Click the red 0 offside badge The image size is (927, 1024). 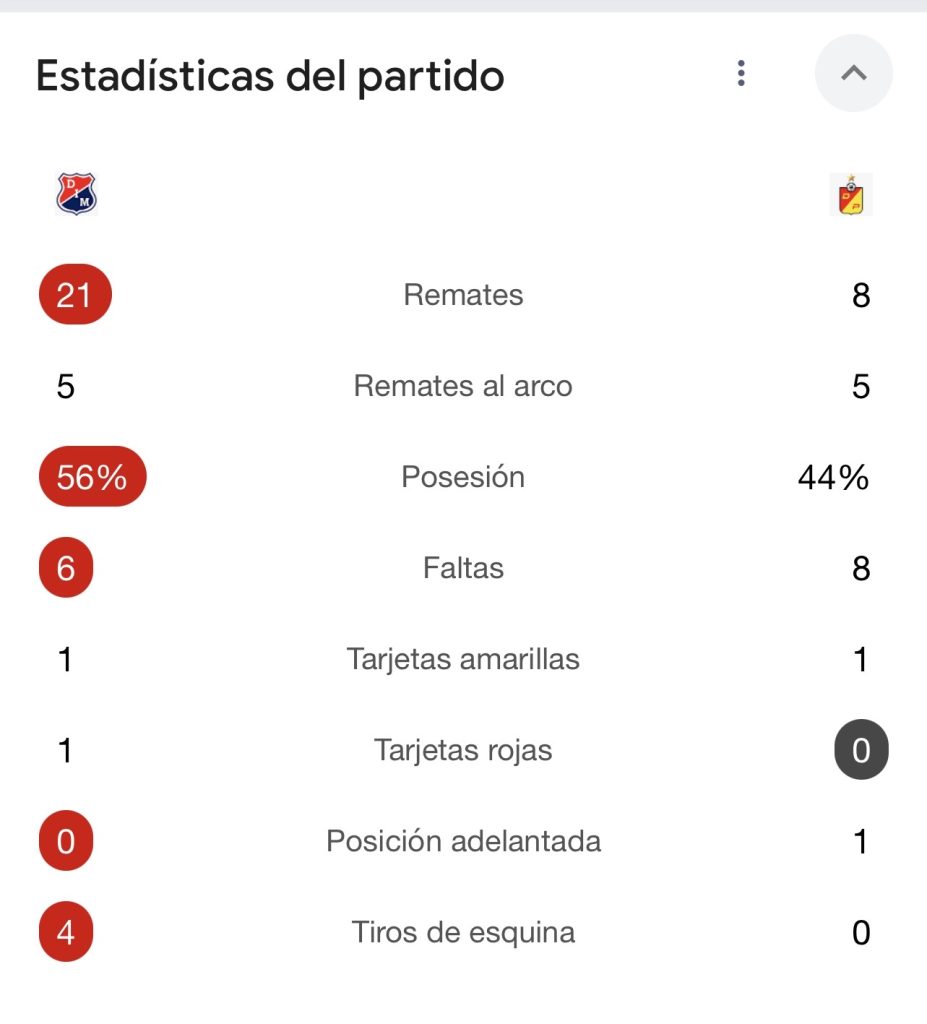[66, 841]
